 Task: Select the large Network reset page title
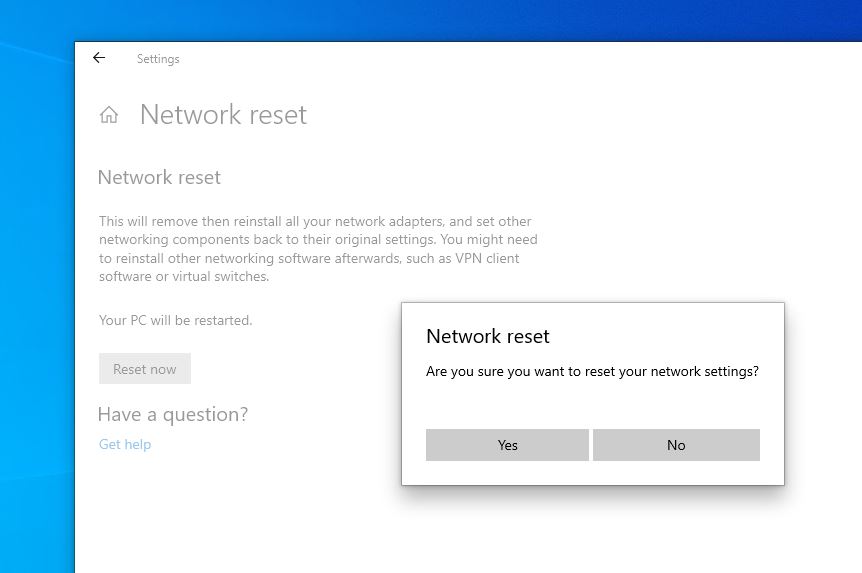point(223,115)
